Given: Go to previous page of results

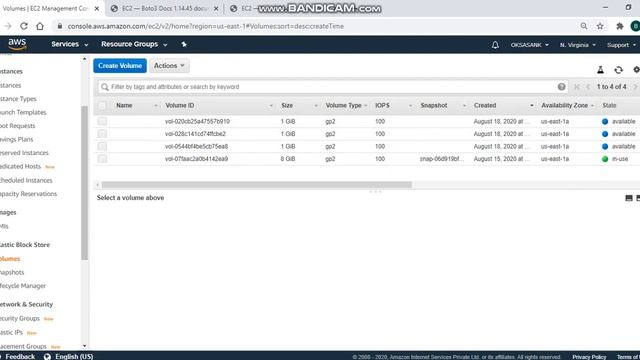Looking at the screenshot, I should coord(588,87).
